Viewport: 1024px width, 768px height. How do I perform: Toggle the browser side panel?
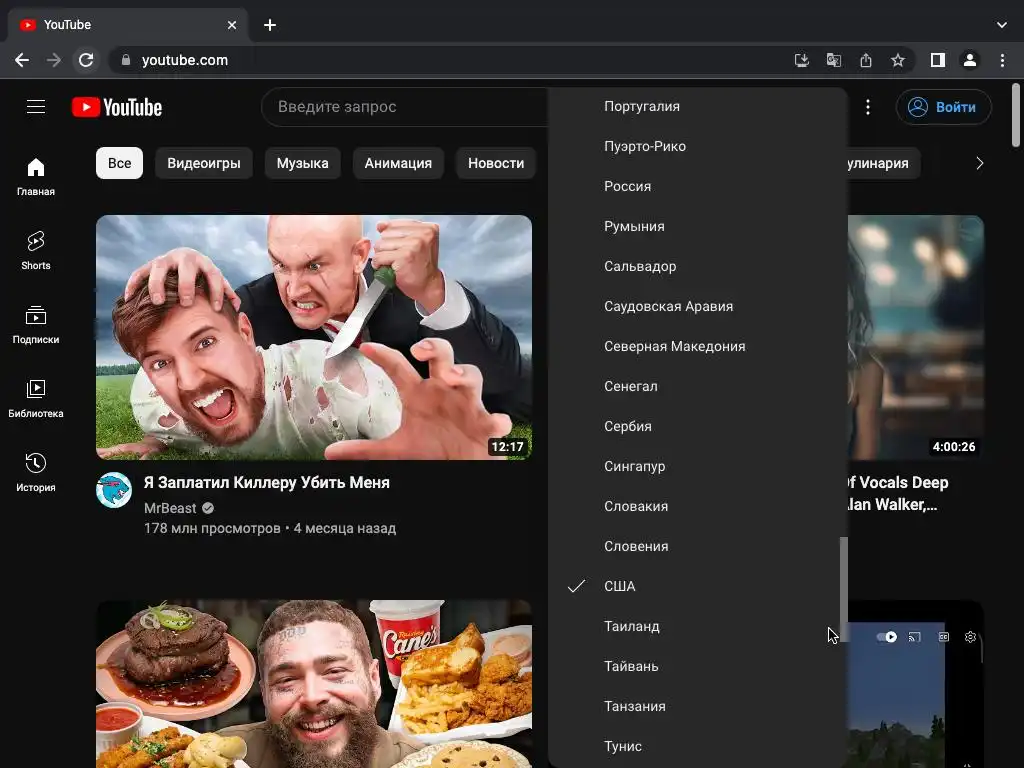(937, 60)
